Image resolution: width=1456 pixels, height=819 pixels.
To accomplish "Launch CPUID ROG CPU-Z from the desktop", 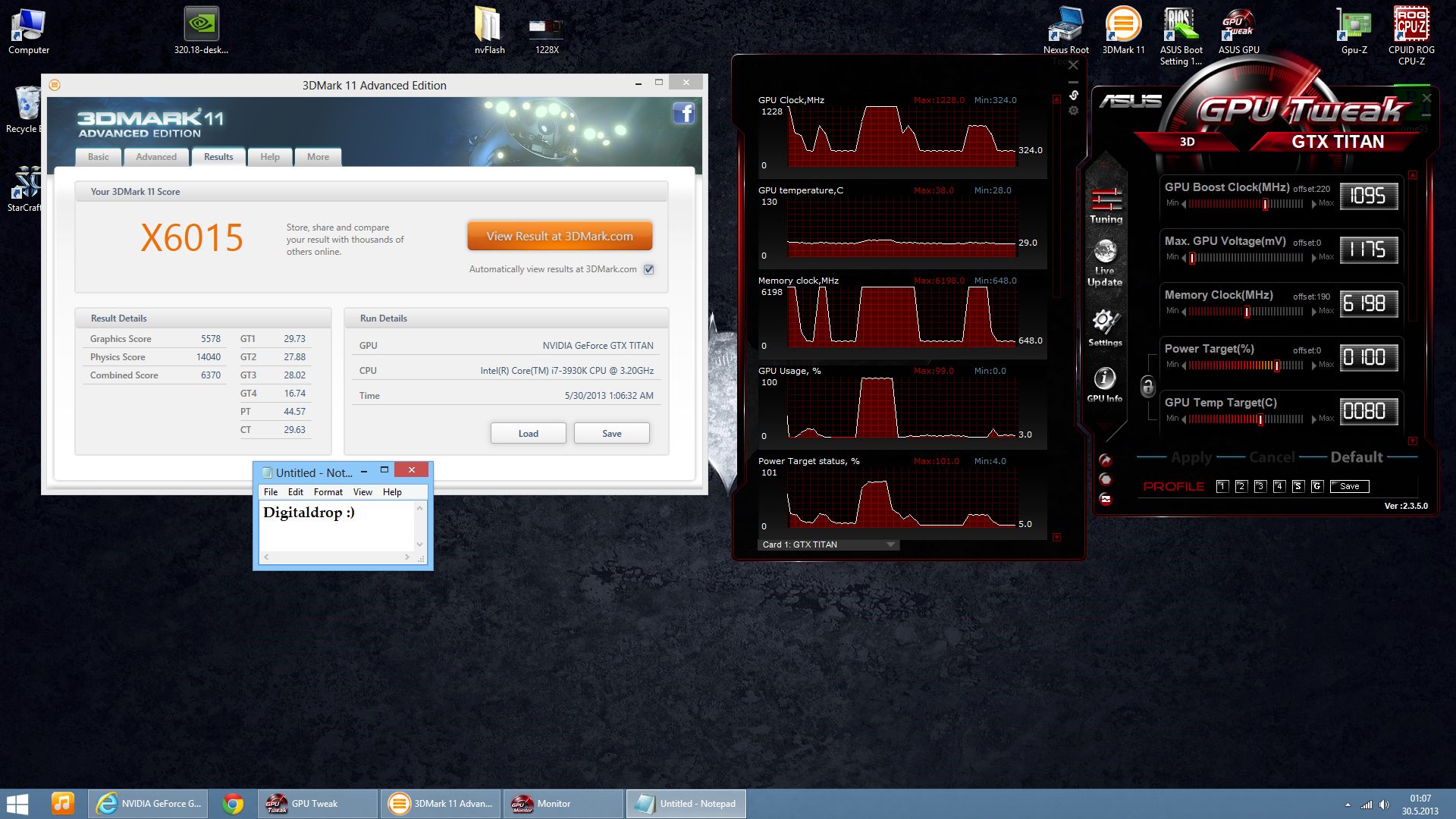I will click(x=1411, y=36).
